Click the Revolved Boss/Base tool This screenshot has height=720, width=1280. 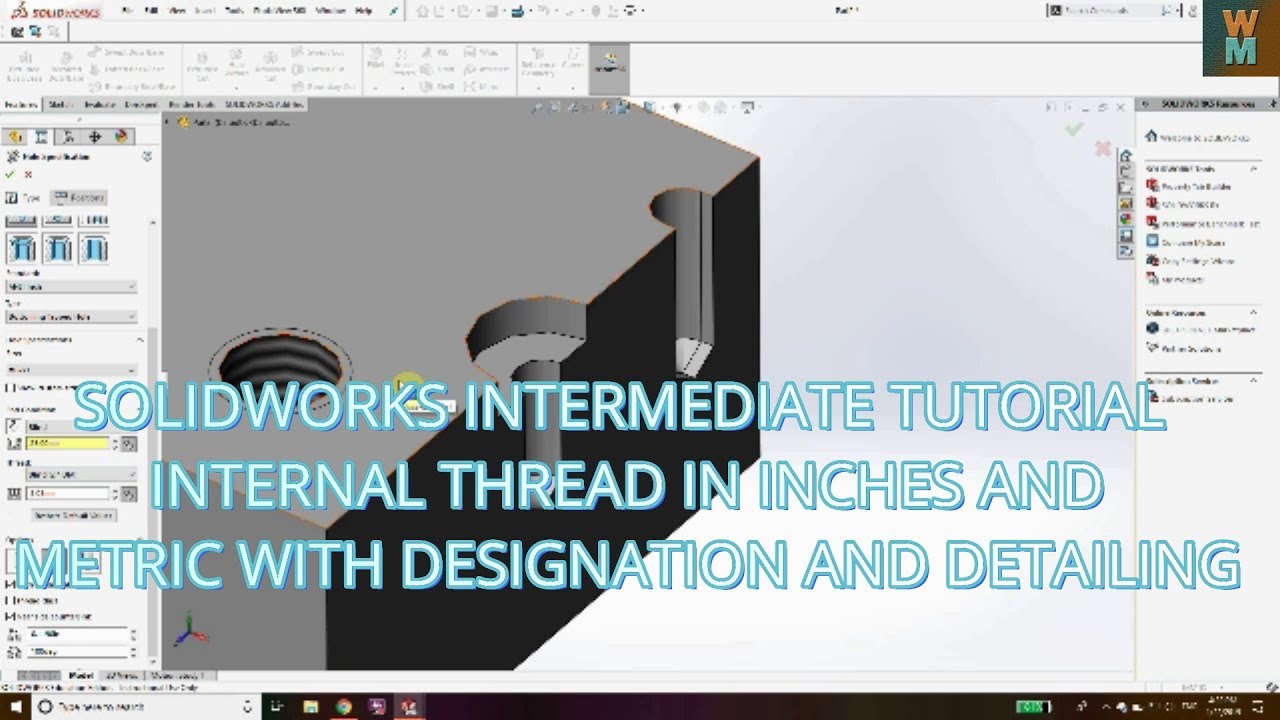pos(66,68)
